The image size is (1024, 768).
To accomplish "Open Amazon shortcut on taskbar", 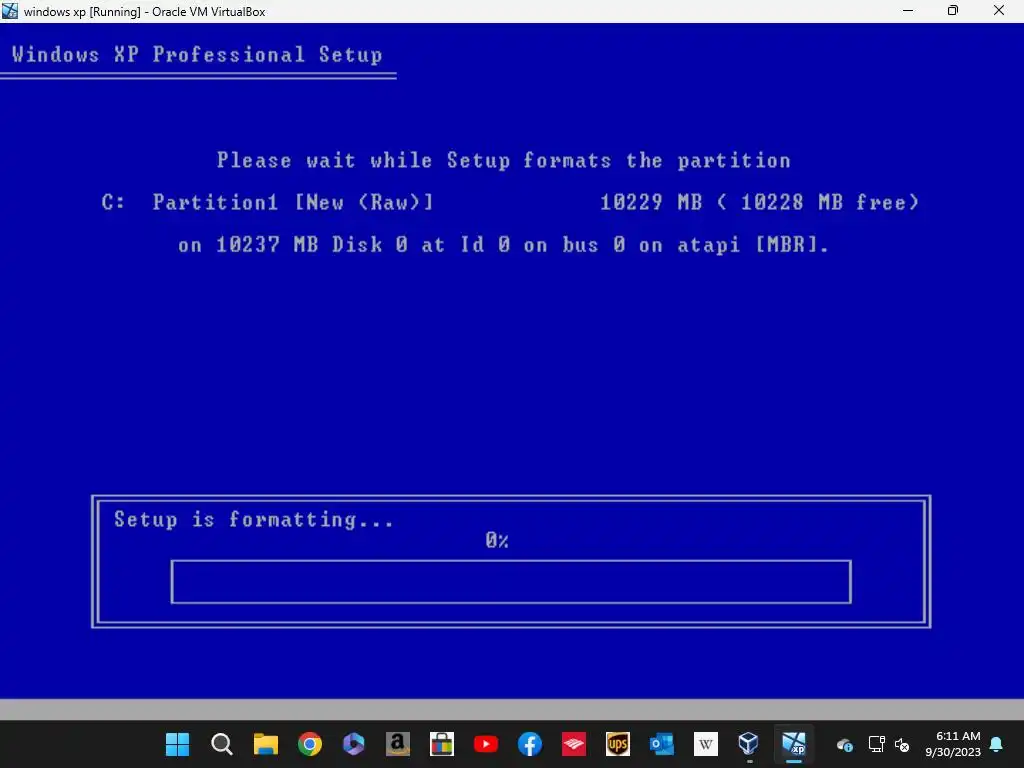I will [x=398, y=744].
